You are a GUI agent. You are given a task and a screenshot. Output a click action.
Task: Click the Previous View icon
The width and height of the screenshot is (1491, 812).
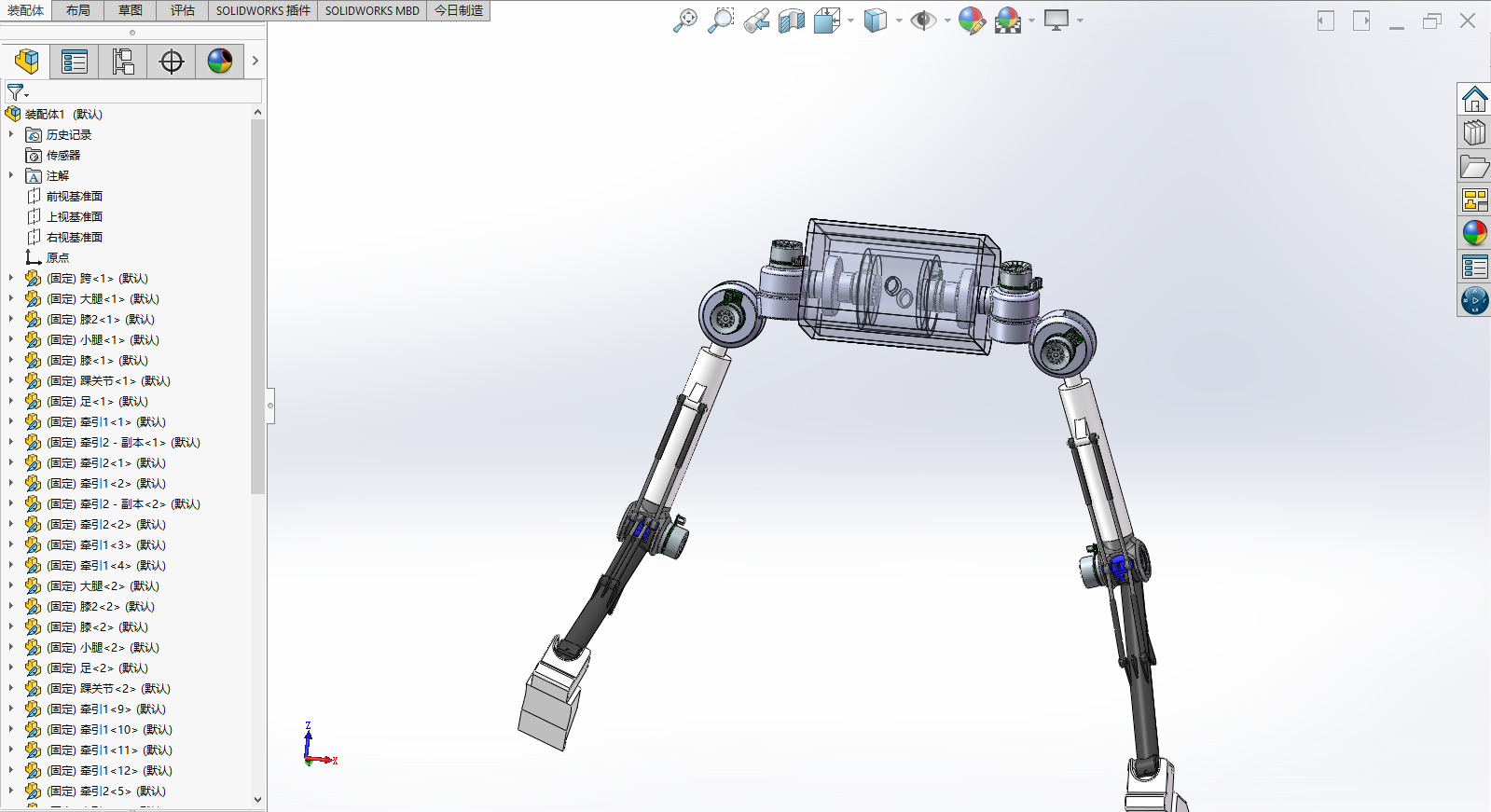756,21
